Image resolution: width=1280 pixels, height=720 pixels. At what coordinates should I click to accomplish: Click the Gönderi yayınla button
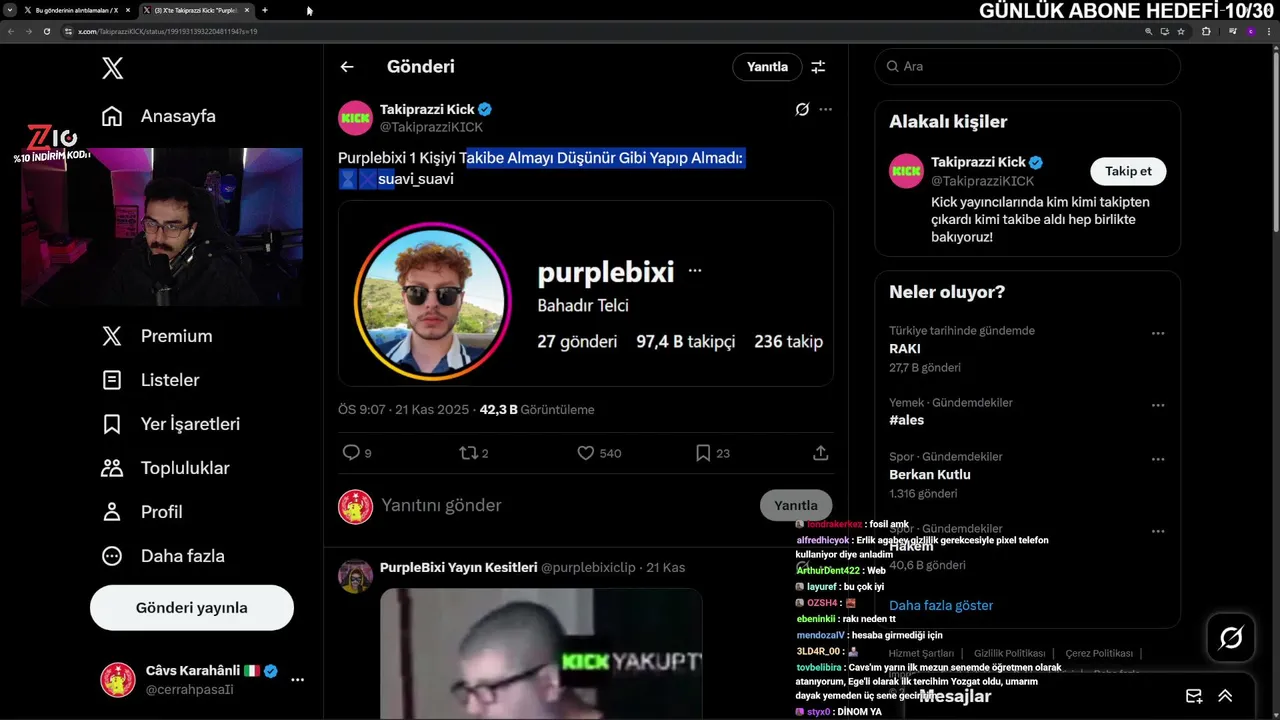(192, 608)
